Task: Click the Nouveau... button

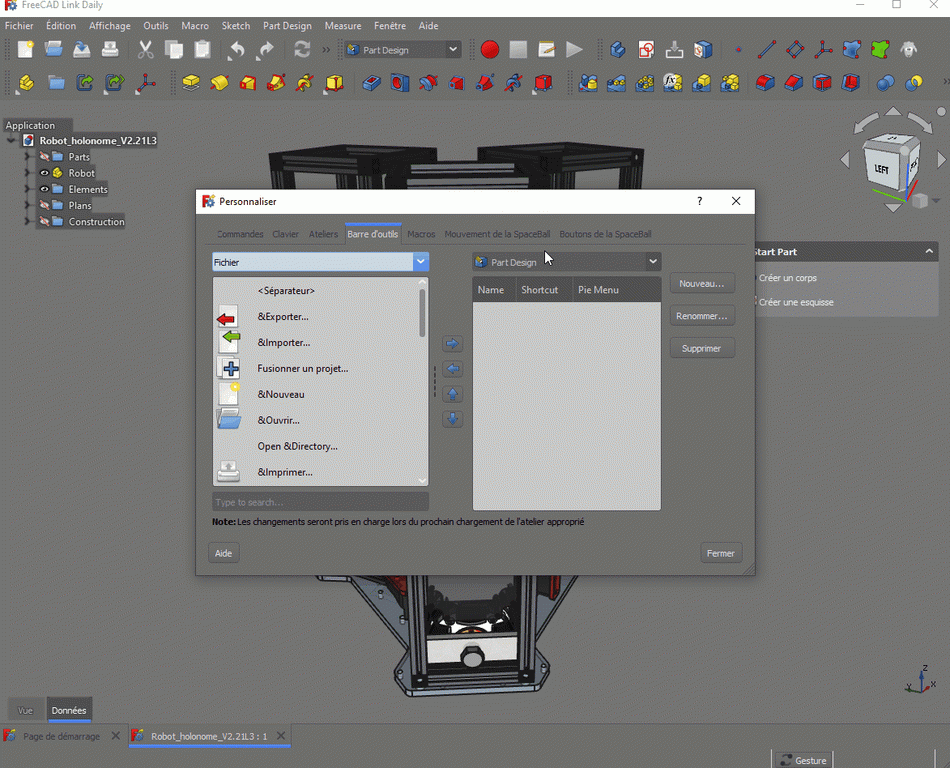Action: click(x=701, y=284)
